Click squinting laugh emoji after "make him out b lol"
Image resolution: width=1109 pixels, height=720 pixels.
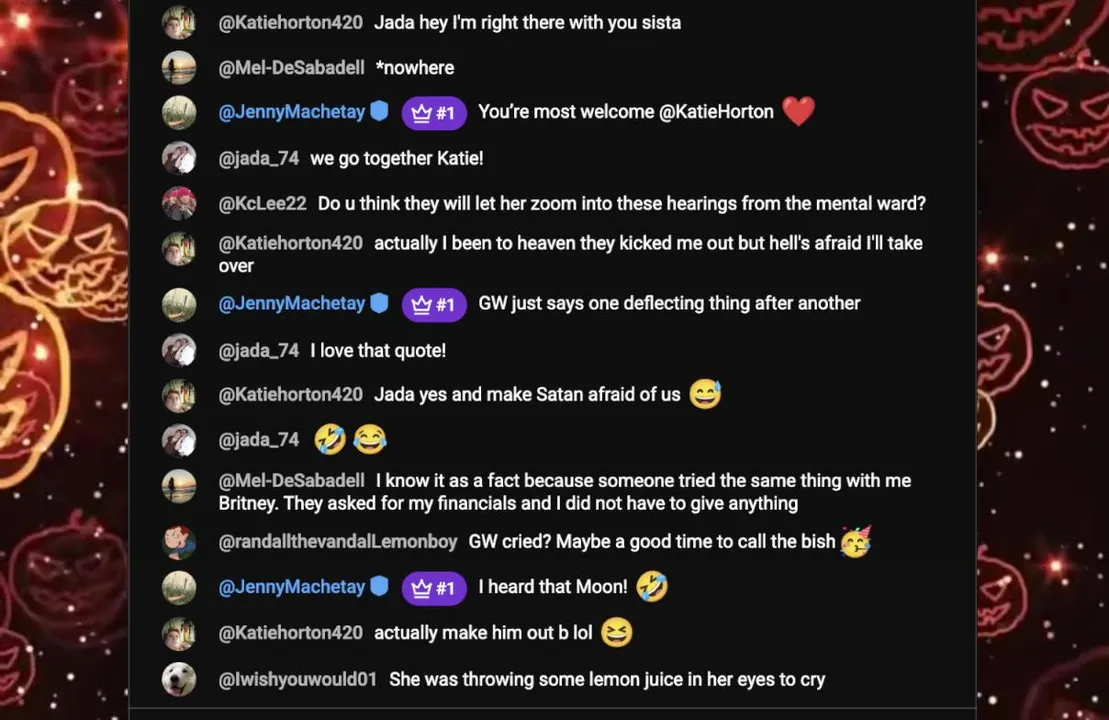[618, 633]
